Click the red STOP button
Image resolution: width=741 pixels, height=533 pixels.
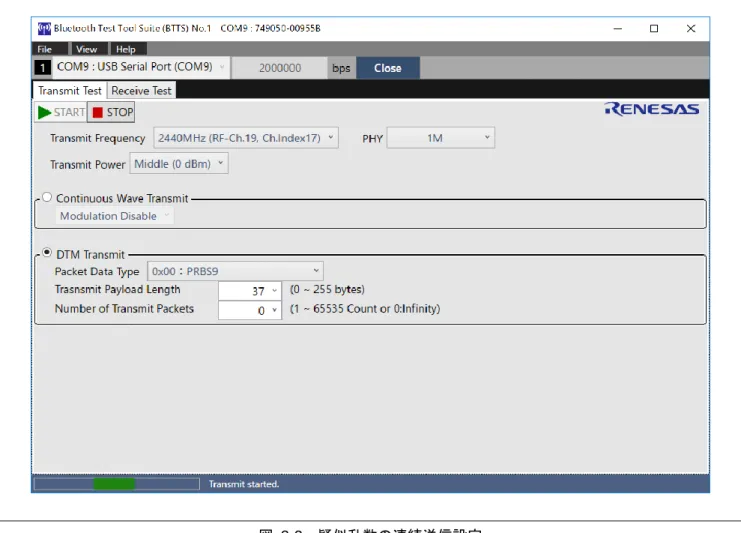(111, 112)
